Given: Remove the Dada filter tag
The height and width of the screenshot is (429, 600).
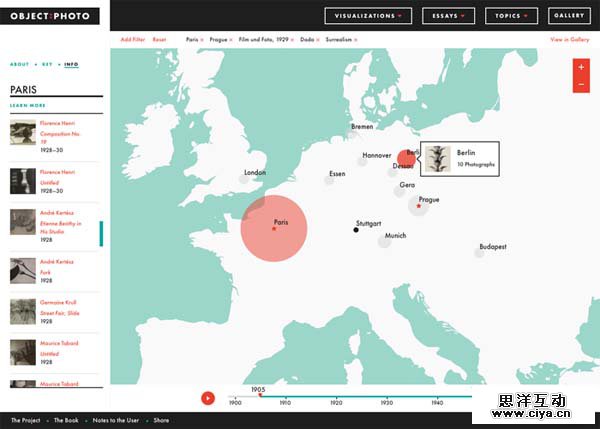Looking at the screenshot, I should pyautogui.click(x=320, y=40).
